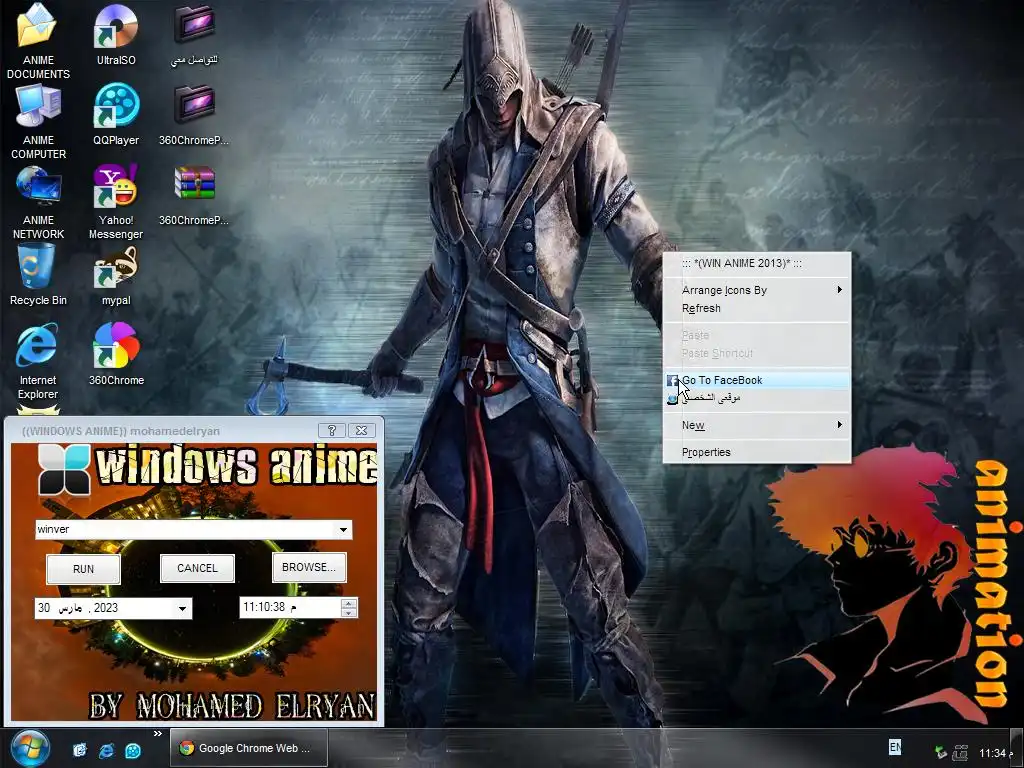
Task: Click year 2023 in date field
Action: coord(106,608)
